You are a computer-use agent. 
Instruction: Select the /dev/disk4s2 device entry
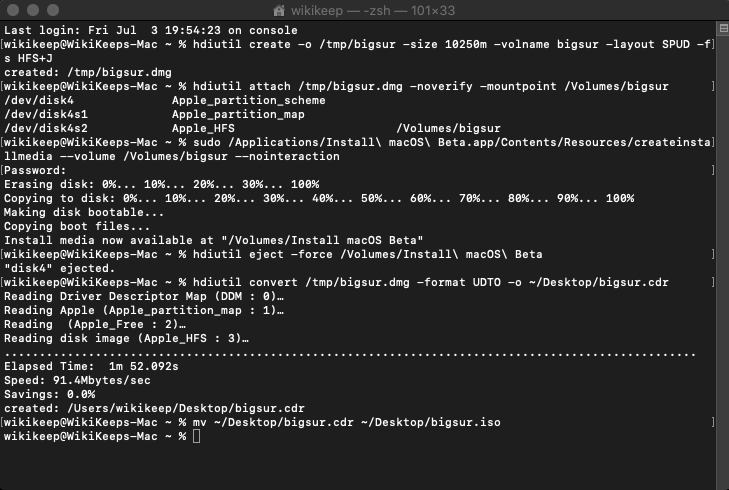tap(46, 128)
